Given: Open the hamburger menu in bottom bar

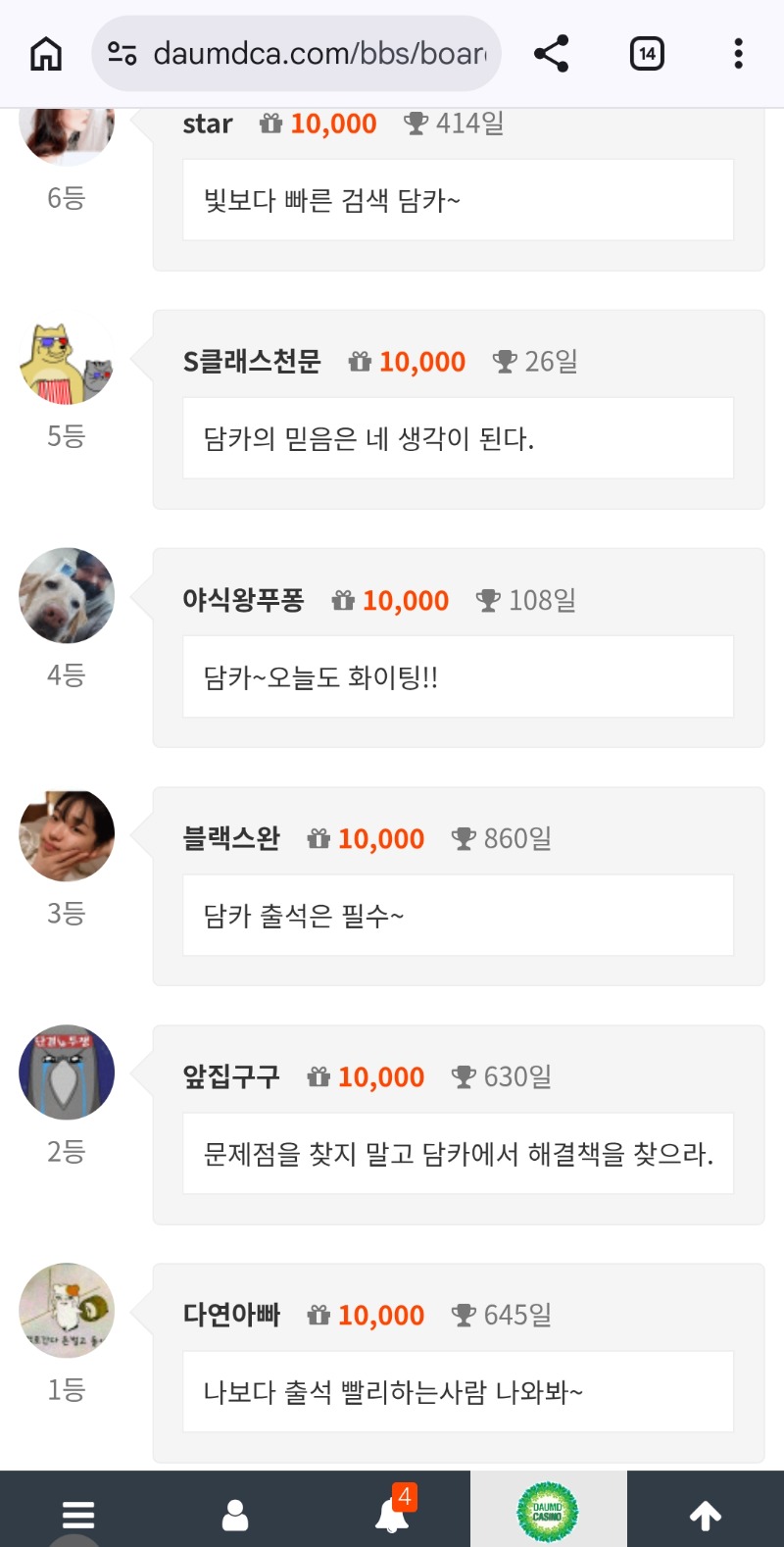Looking at the screenshot, I should coord(78,1515).
